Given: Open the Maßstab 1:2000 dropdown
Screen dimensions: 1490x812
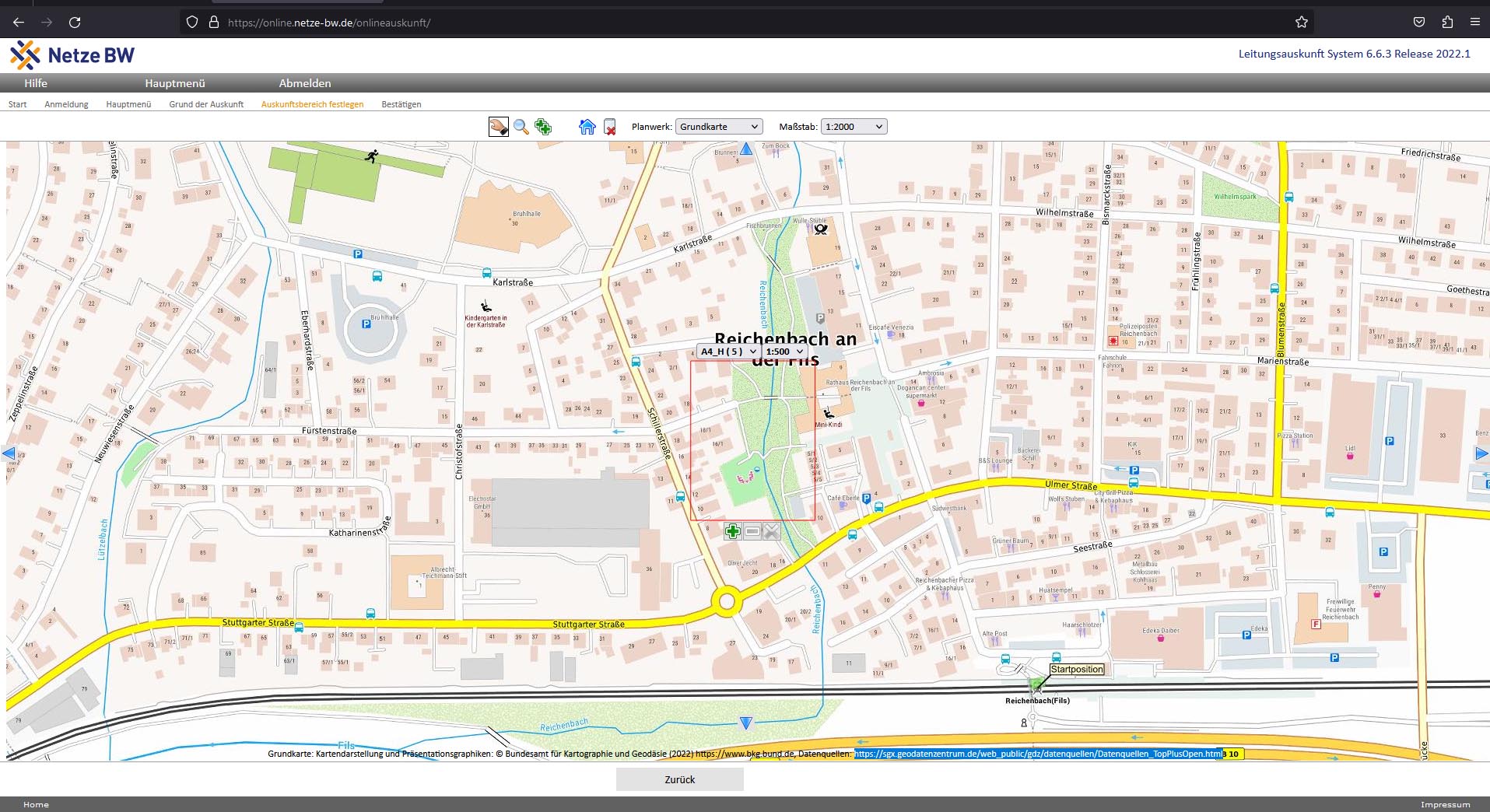Looking at the screenshot, I should (854, 127).
